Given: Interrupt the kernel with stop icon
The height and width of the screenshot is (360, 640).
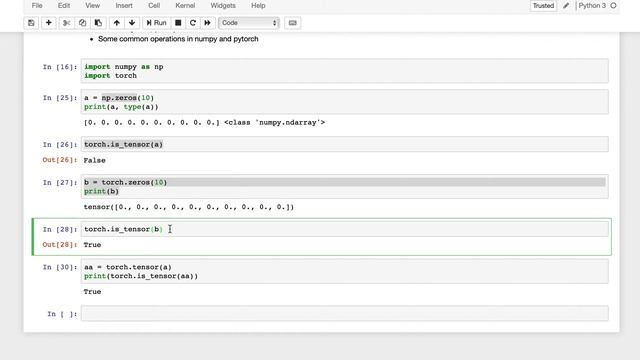Looking at the screenshot, I should coord(178,23).
